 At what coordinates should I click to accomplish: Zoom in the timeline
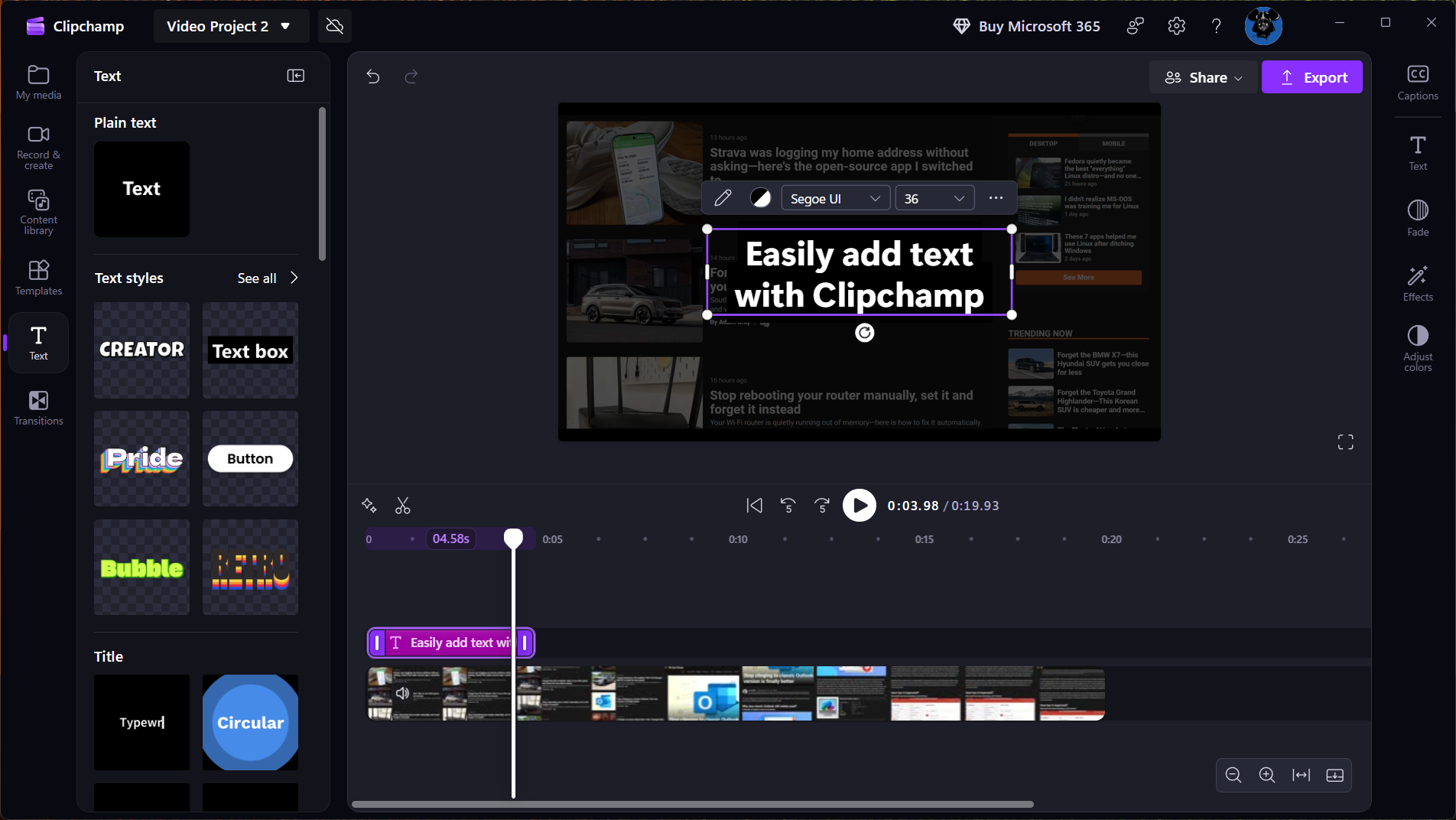1267,775
